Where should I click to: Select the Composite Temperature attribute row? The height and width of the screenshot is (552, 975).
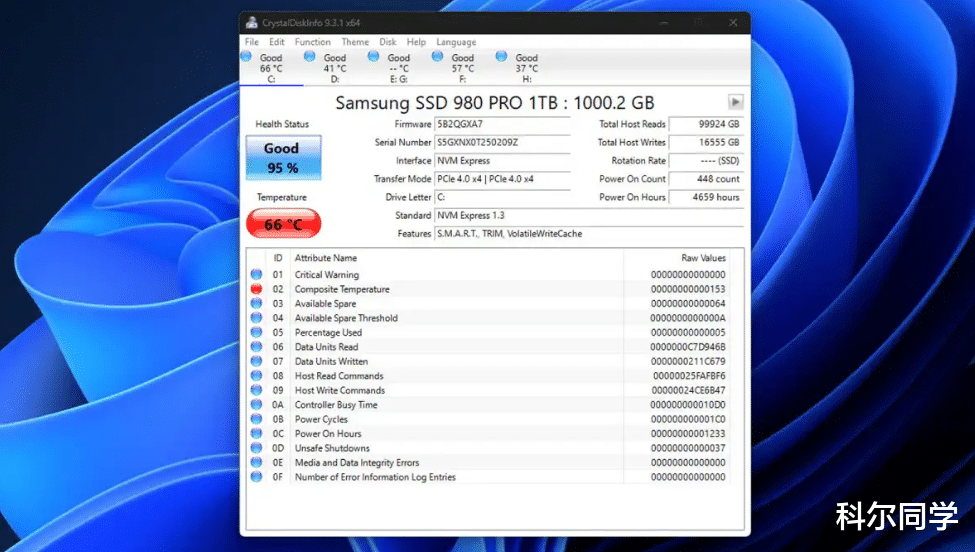pyautogui.click(x=488, y=289)
